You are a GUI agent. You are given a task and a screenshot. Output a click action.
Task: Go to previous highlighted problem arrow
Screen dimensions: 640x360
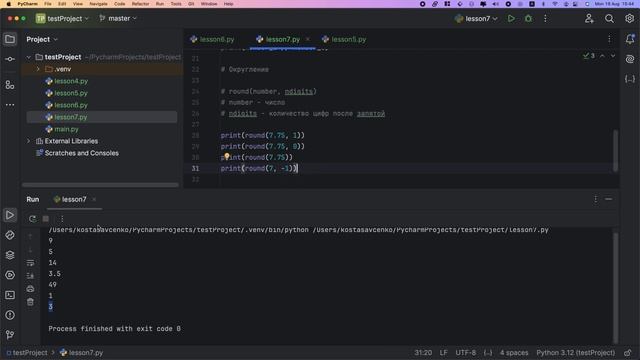coord(602,56)
